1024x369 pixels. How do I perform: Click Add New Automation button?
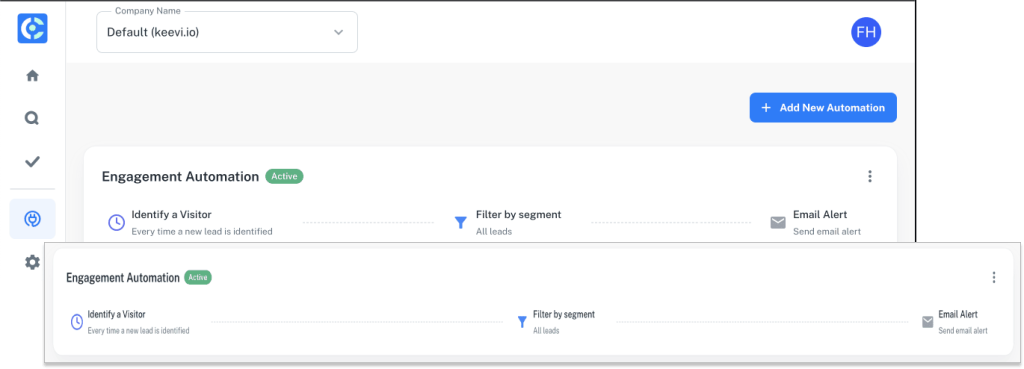(823, 108)
